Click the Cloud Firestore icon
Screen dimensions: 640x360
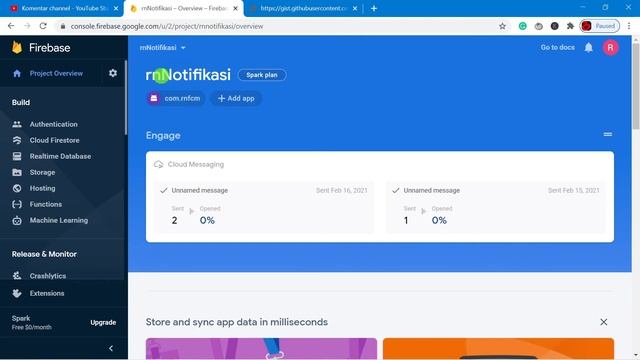click(x=17, y=140)
